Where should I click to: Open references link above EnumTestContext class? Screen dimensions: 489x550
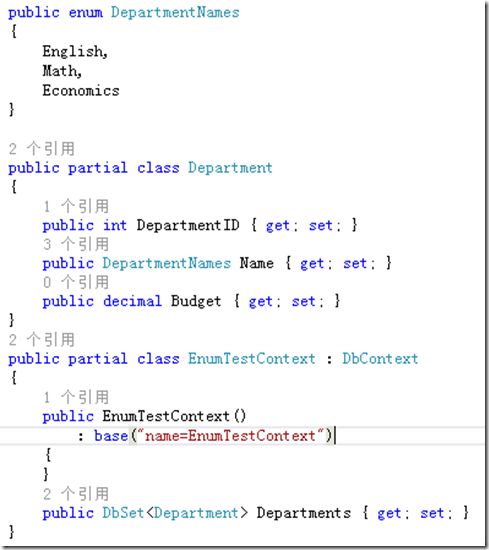point(41,340)
